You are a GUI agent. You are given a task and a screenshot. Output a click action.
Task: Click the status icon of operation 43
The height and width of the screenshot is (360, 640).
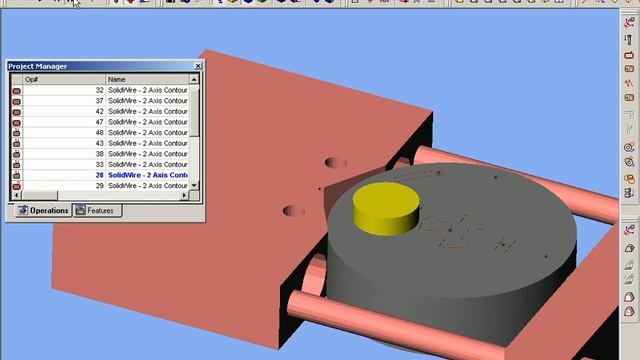(16, 143)
